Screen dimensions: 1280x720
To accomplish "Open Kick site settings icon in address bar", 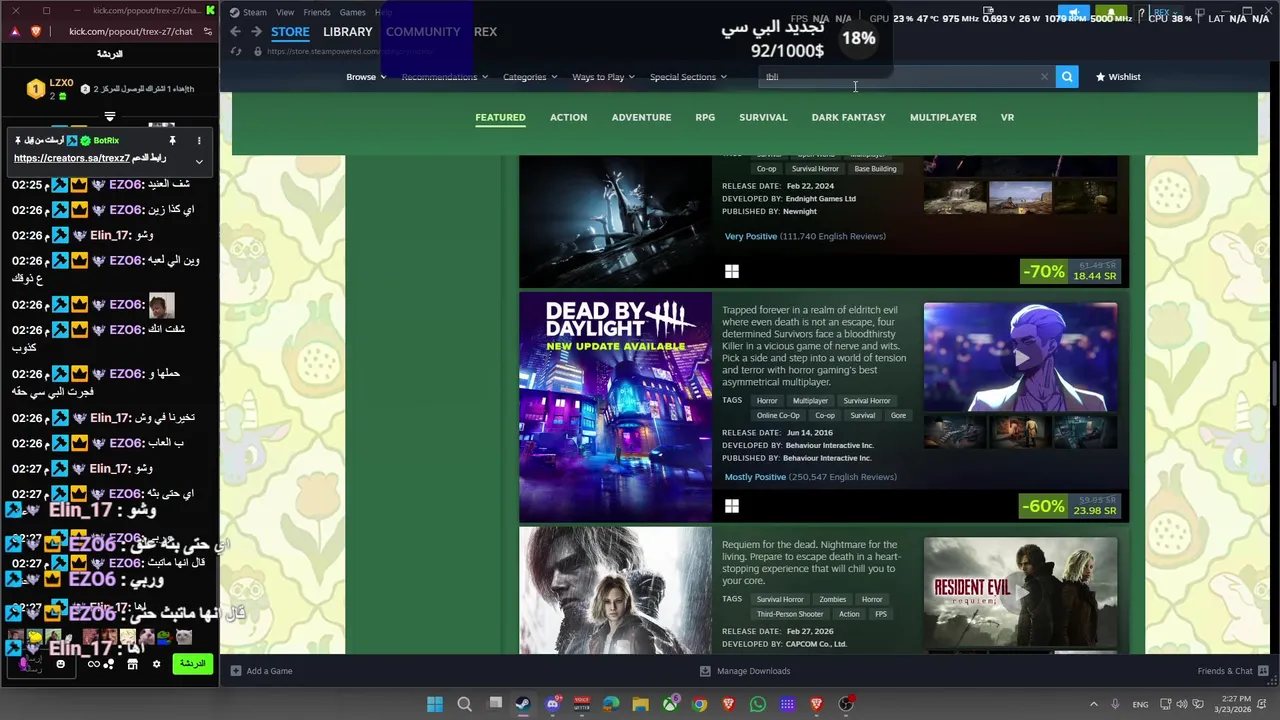I will [x=207, y=32].
